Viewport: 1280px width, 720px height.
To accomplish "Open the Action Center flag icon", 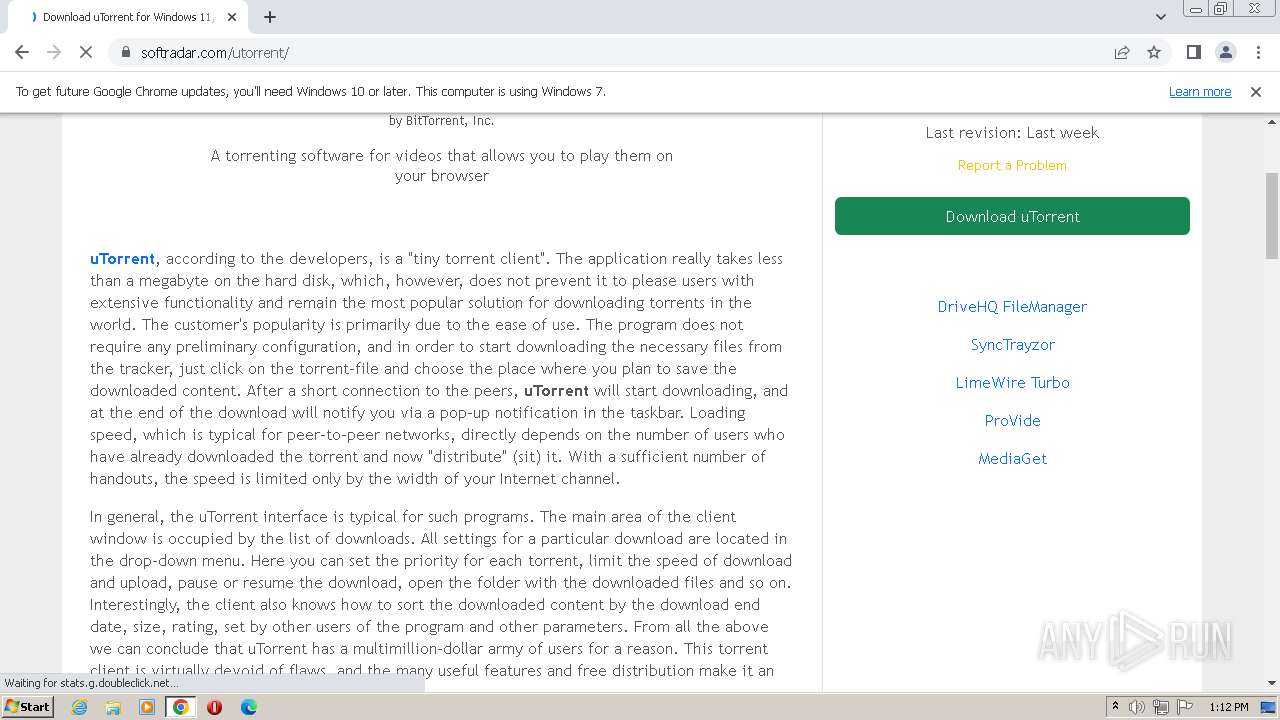I will [1185, 707].
